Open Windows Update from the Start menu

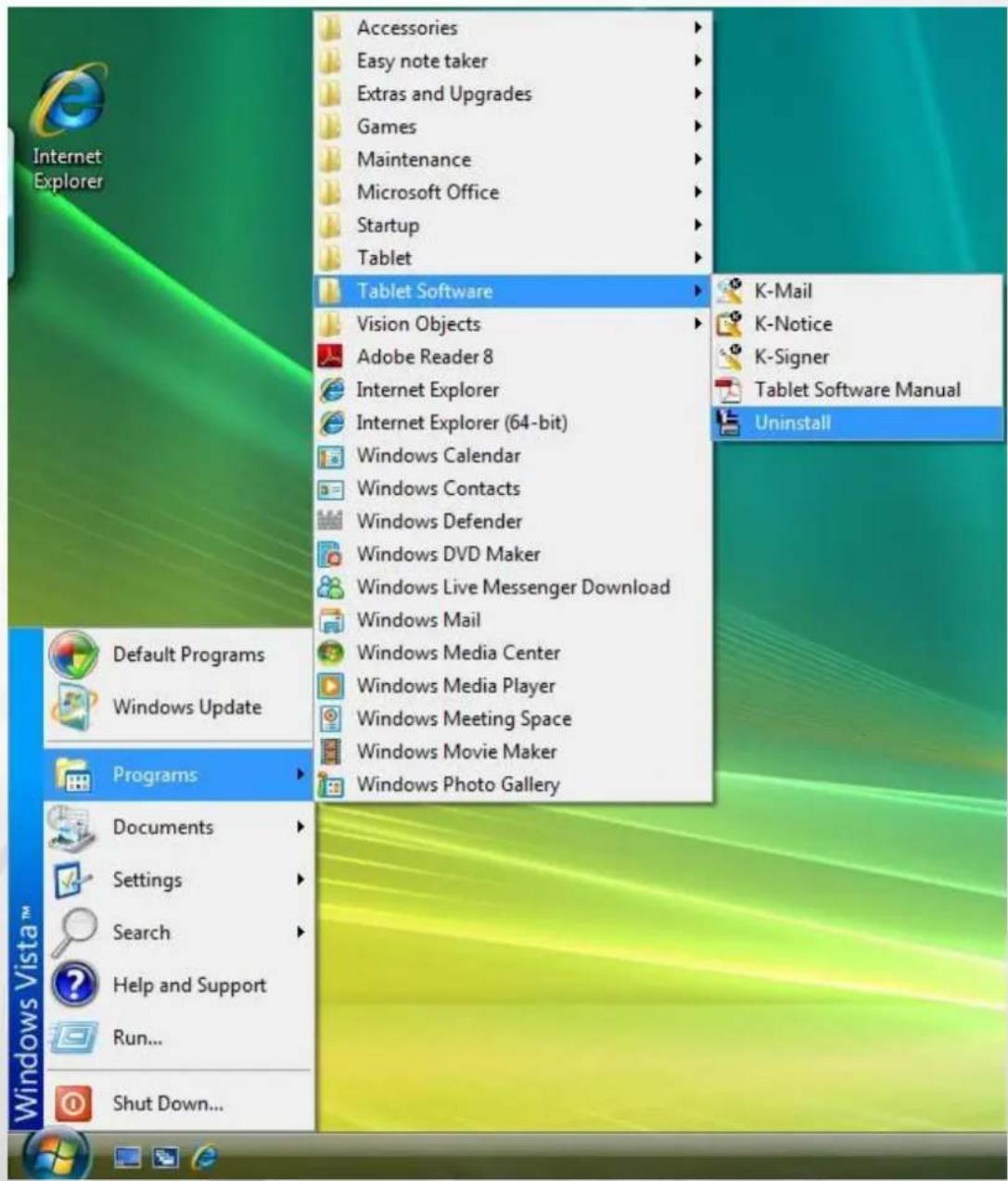(x=178, y=707)
